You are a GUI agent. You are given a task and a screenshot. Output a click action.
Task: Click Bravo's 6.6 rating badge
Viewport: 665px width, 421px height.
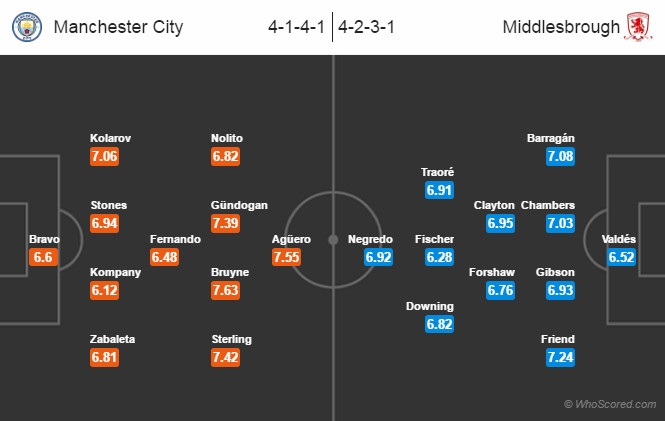coord(42,258)
